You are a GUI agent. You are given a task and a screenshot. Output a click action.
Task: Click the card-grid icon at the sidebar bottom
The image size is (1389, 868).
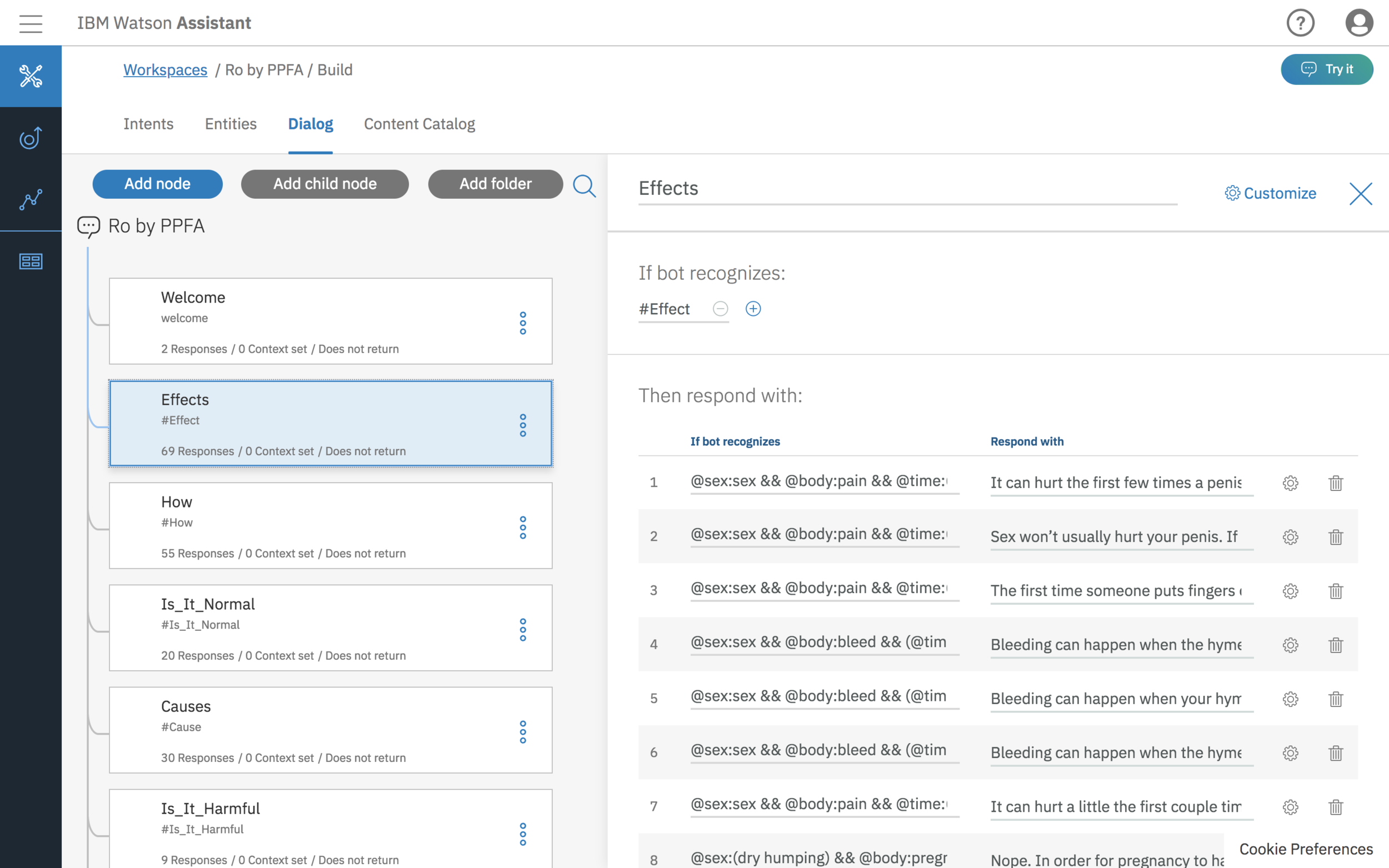coord(31,261)
